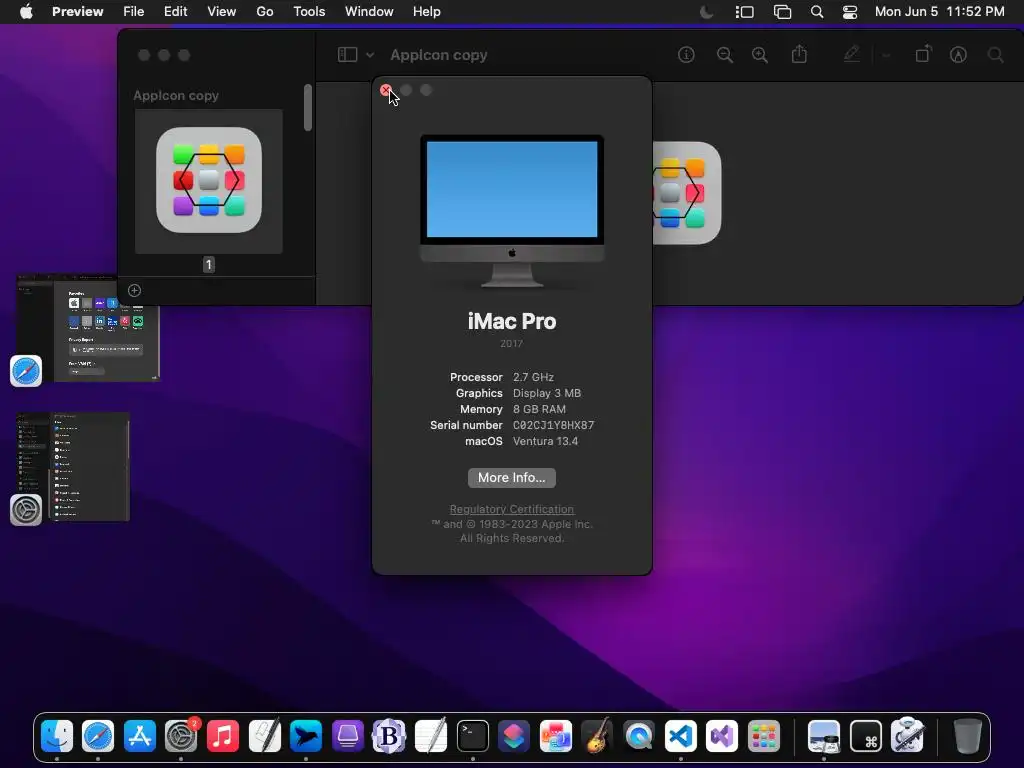This screenshot has height=768, width=1024.
Task: Click the Preview sidebar scrollbar
Action: tap(308, 108)
